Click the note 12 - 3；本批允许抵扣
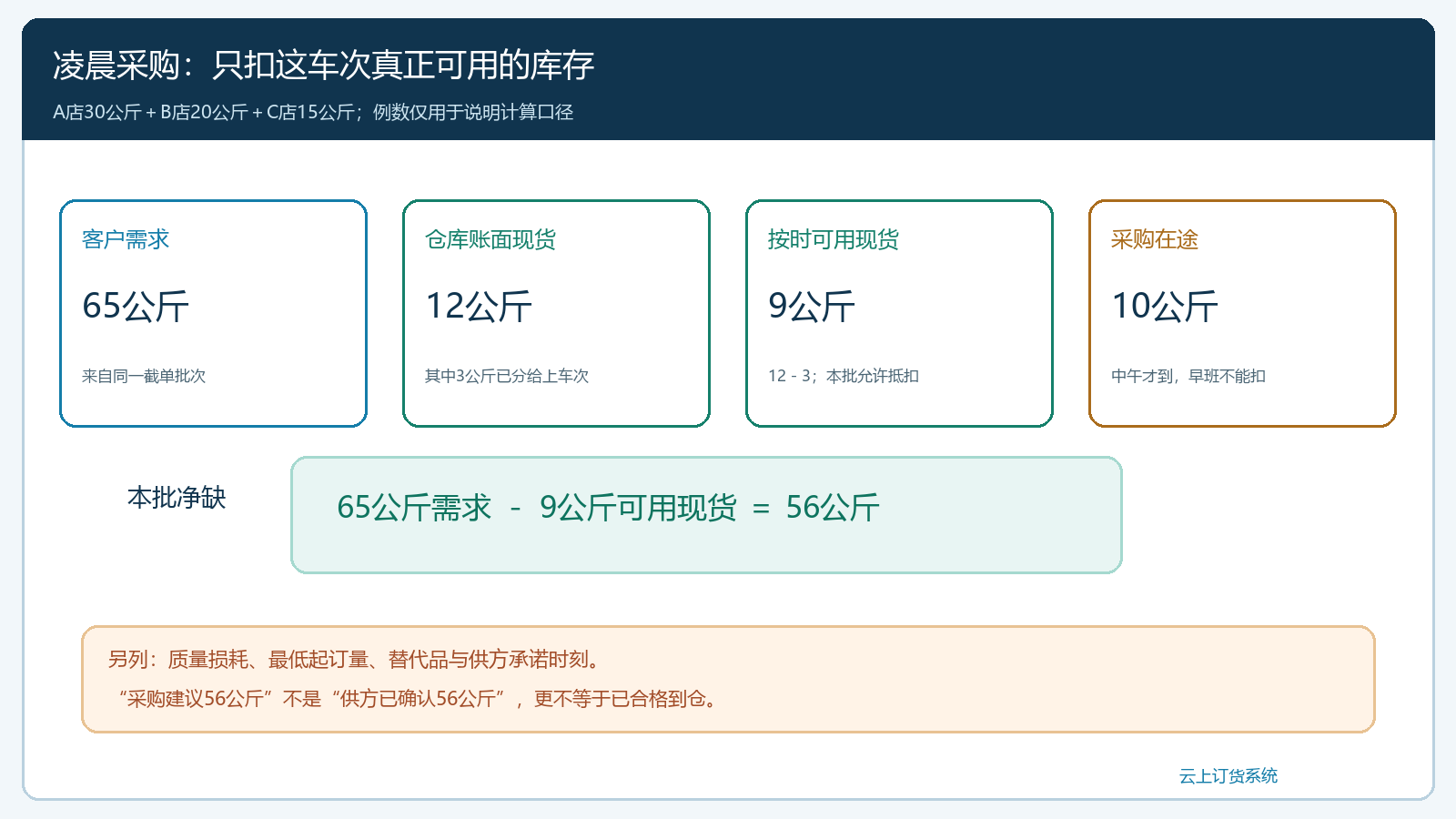The height and width of the screenshot is (819, 1456). point(844,376)
